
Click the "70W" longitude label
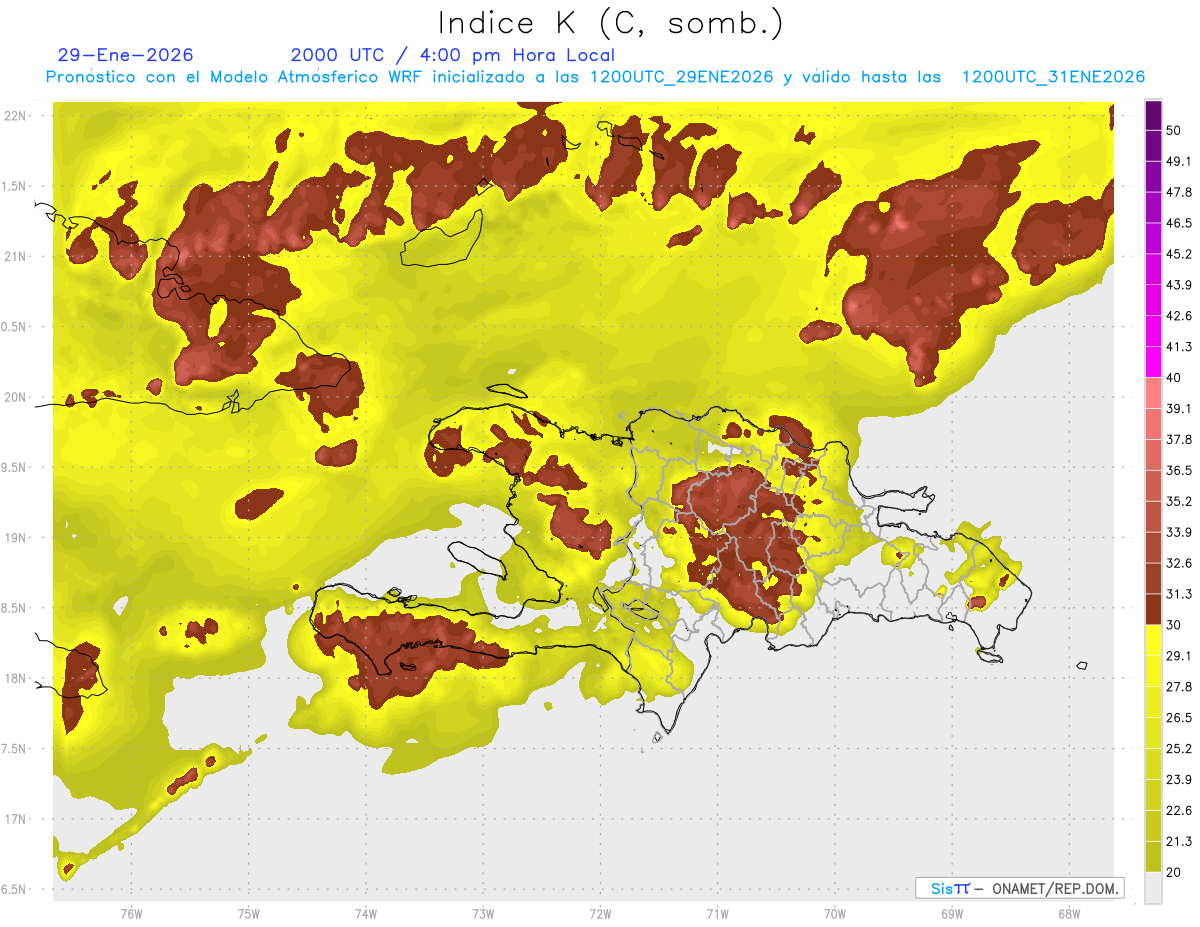coord(834,913)
